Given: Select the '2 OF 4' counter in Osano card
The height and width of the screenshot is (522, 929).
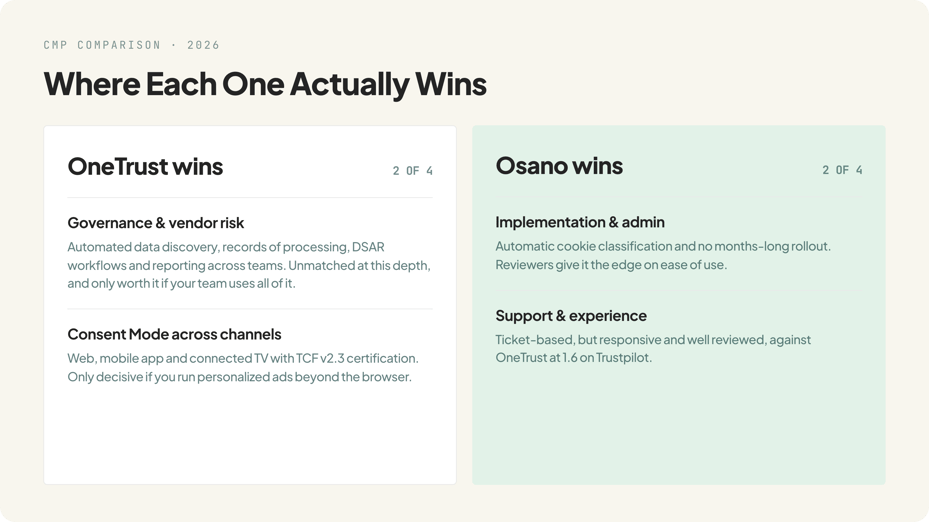Looking at the screenshot, I should tap(842, 170).
